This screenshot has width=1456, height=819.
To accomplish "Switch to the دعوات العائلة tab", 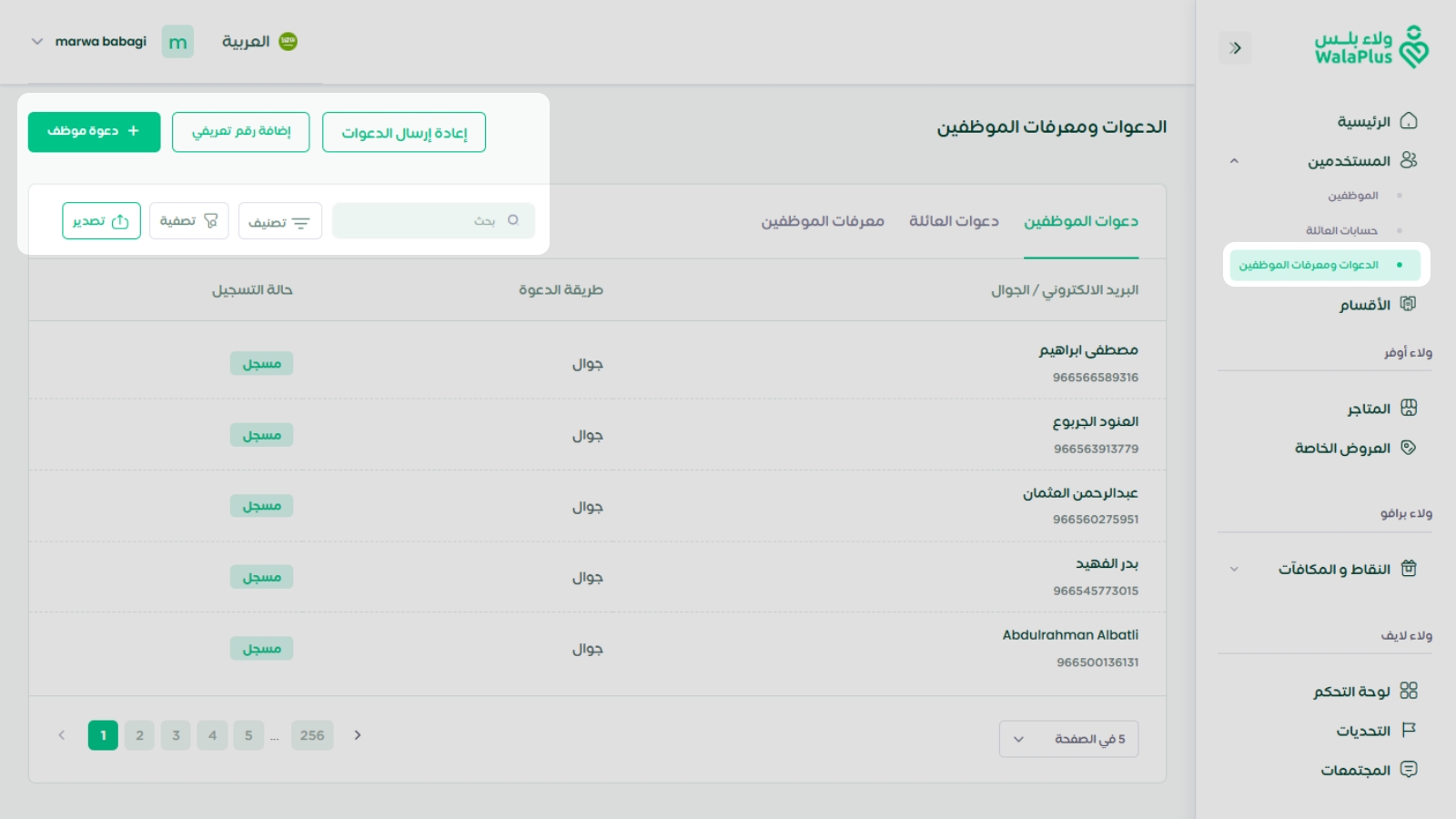I will click(x=953, y=220).
